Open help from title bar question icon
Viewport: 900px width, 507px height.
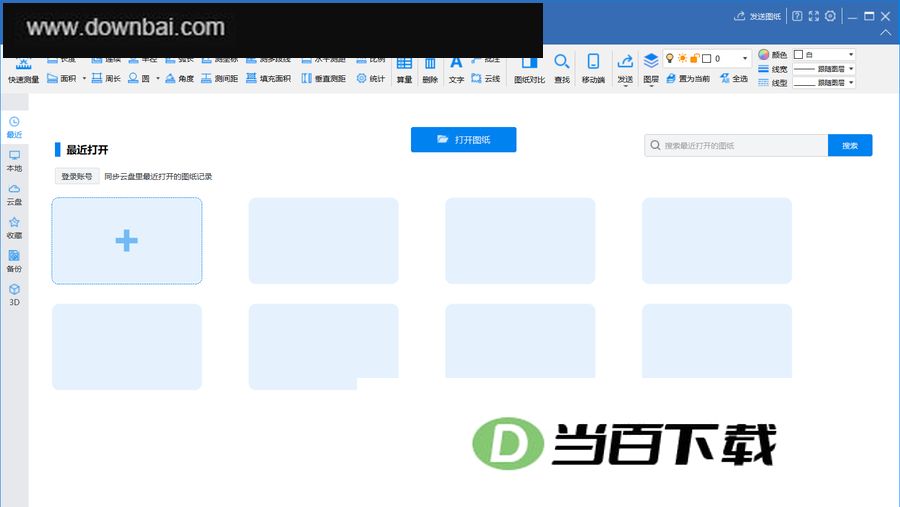pyautogui.click(x=797, y=16)
